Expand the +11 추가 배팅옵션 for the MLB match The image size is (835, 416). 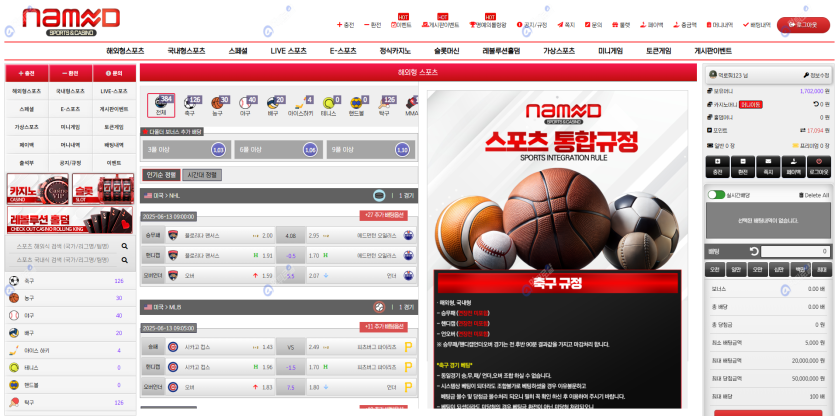[384, 327]
